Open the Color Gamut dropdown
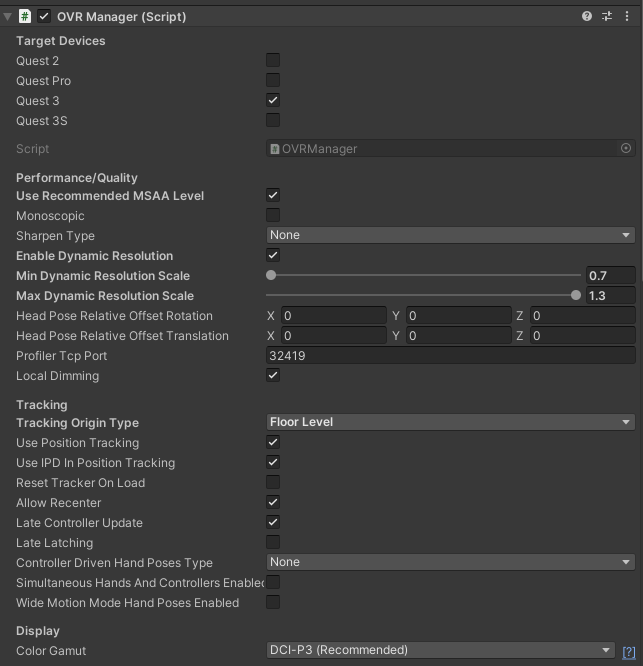 [x=440, y=650]
